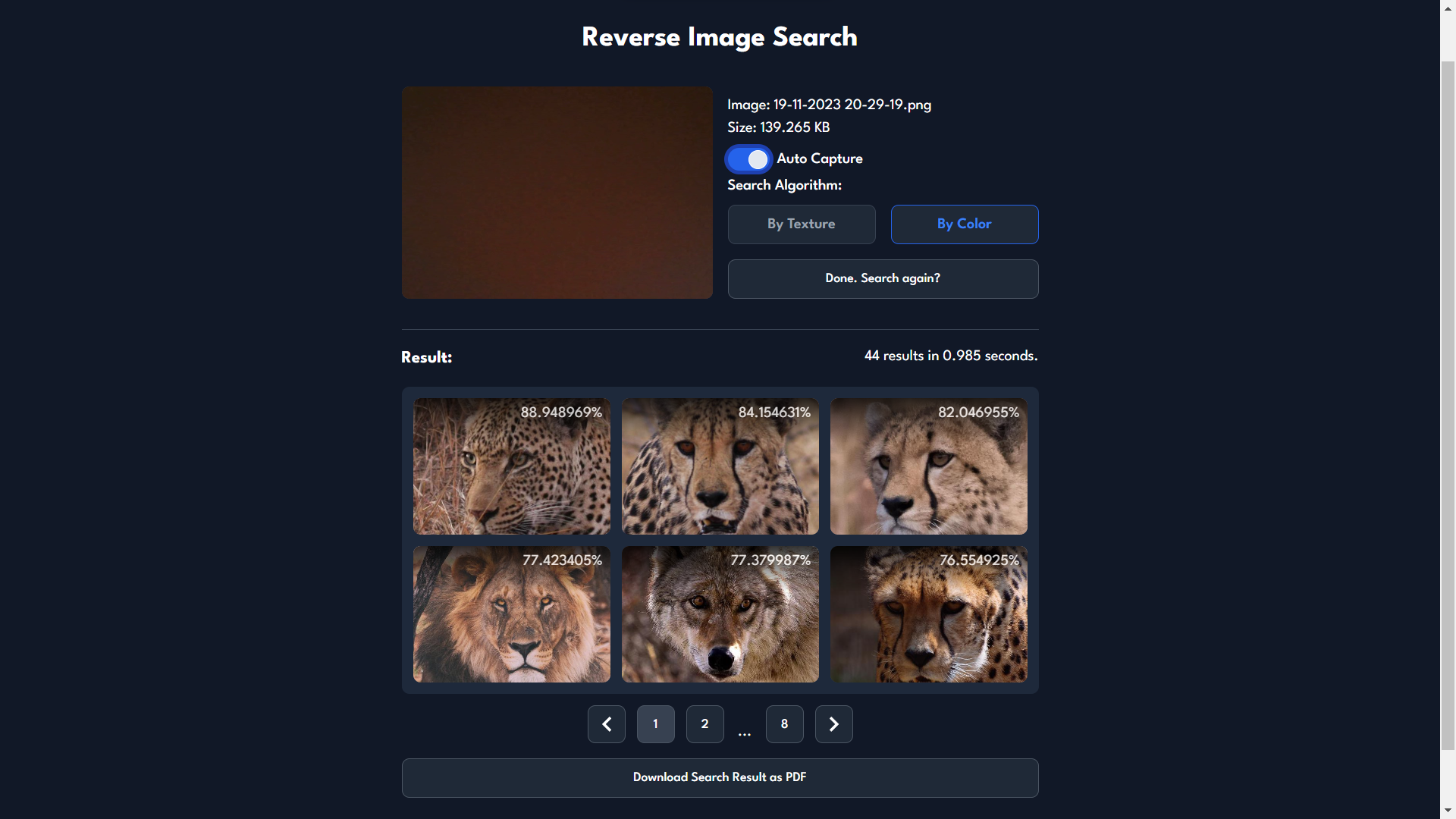Click the dark brown query image preview

pos(557,193)
